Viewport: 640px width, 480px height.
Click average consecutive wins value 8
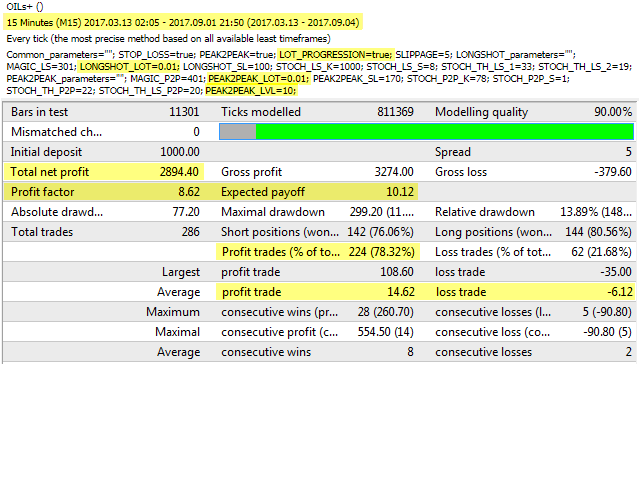coord(410,352)
